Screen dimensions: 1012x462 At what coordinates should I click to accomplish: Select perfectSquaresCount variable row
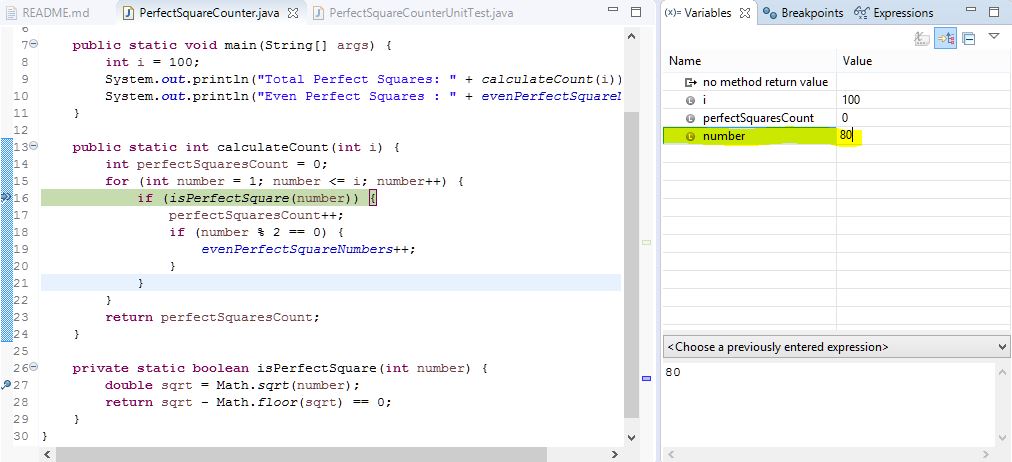pyautogui.click(x=758, y=118)
